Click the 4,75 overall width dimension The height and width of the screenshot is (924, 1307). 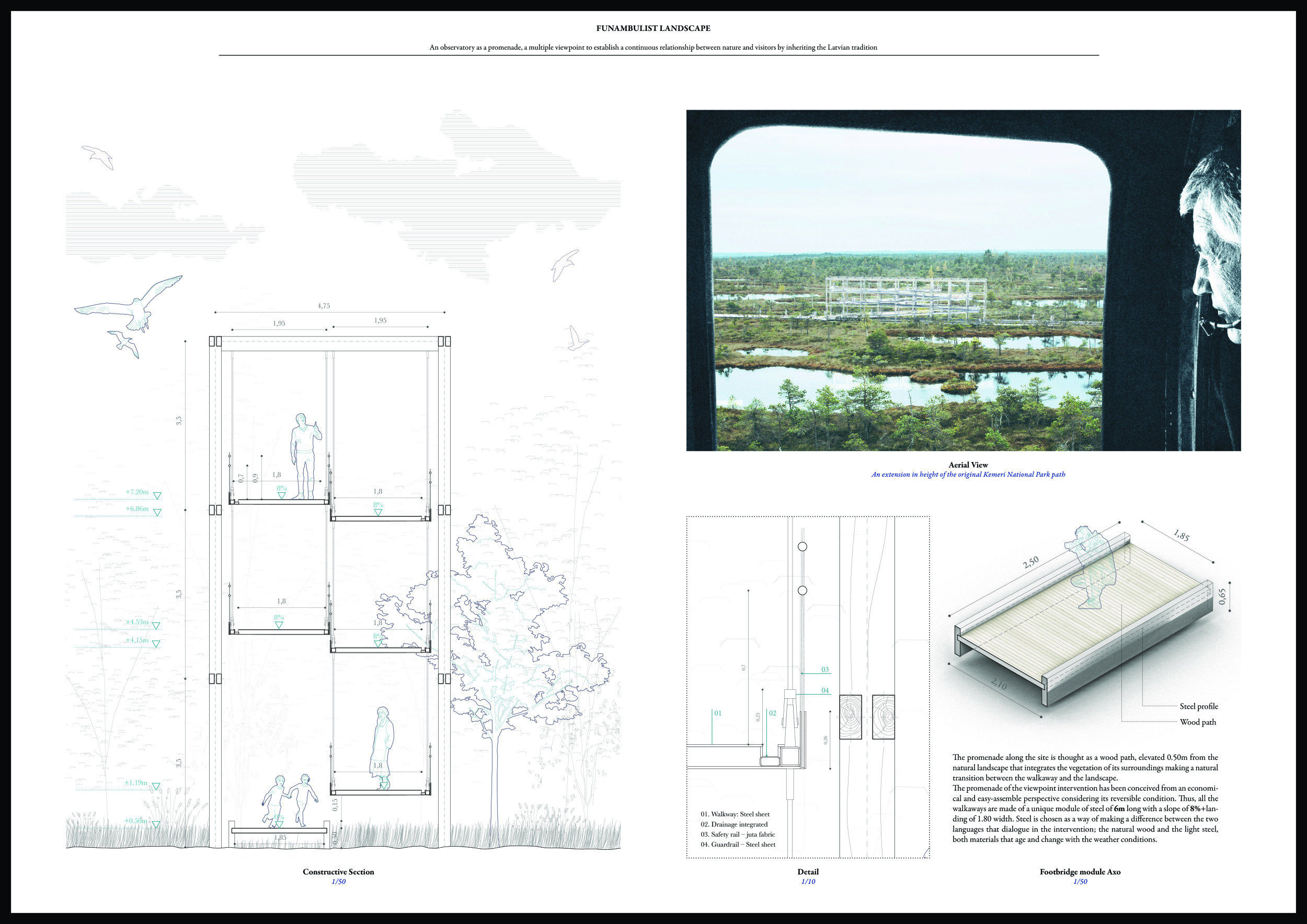coord(323,306)
